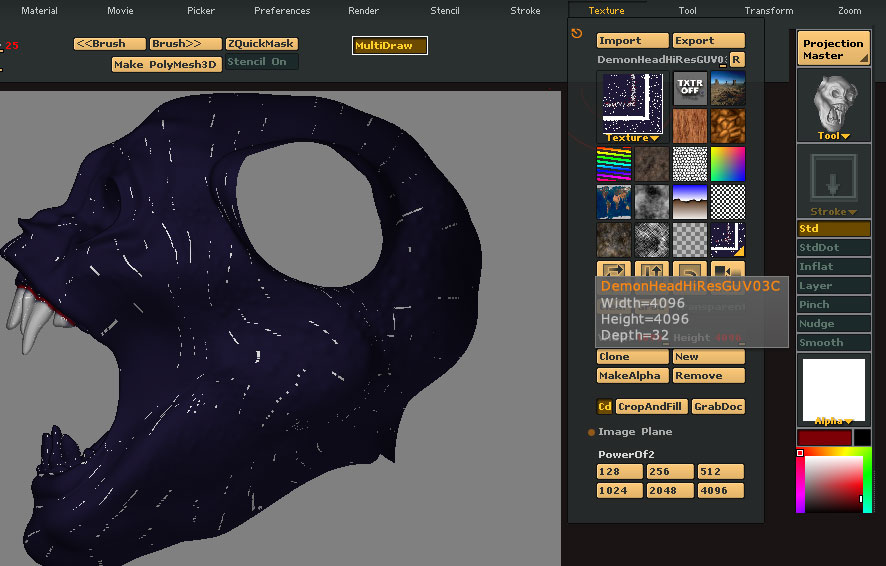Viewport: 886px width, 566px height.
Task: Select the dark brown rock texture in bottom row
Action: point(614,240)
